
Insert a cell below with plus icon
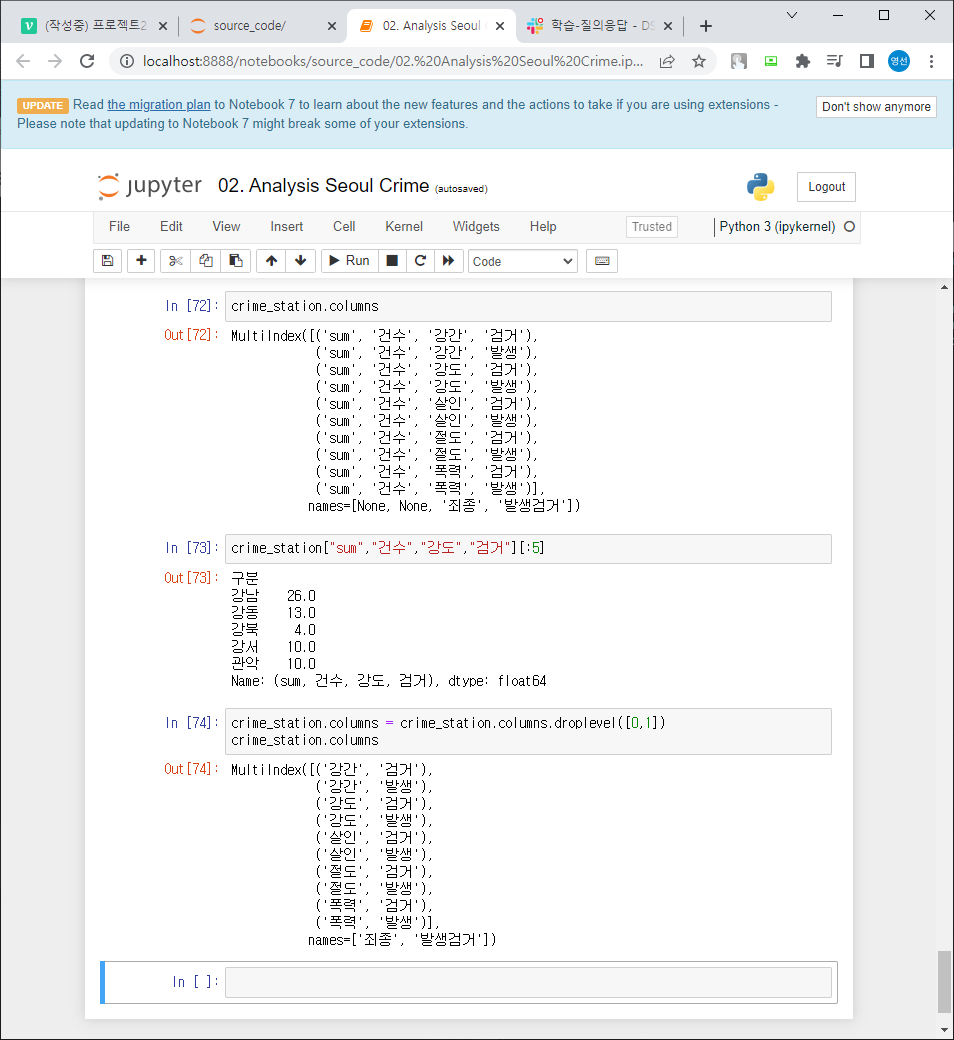coord(141,261)
